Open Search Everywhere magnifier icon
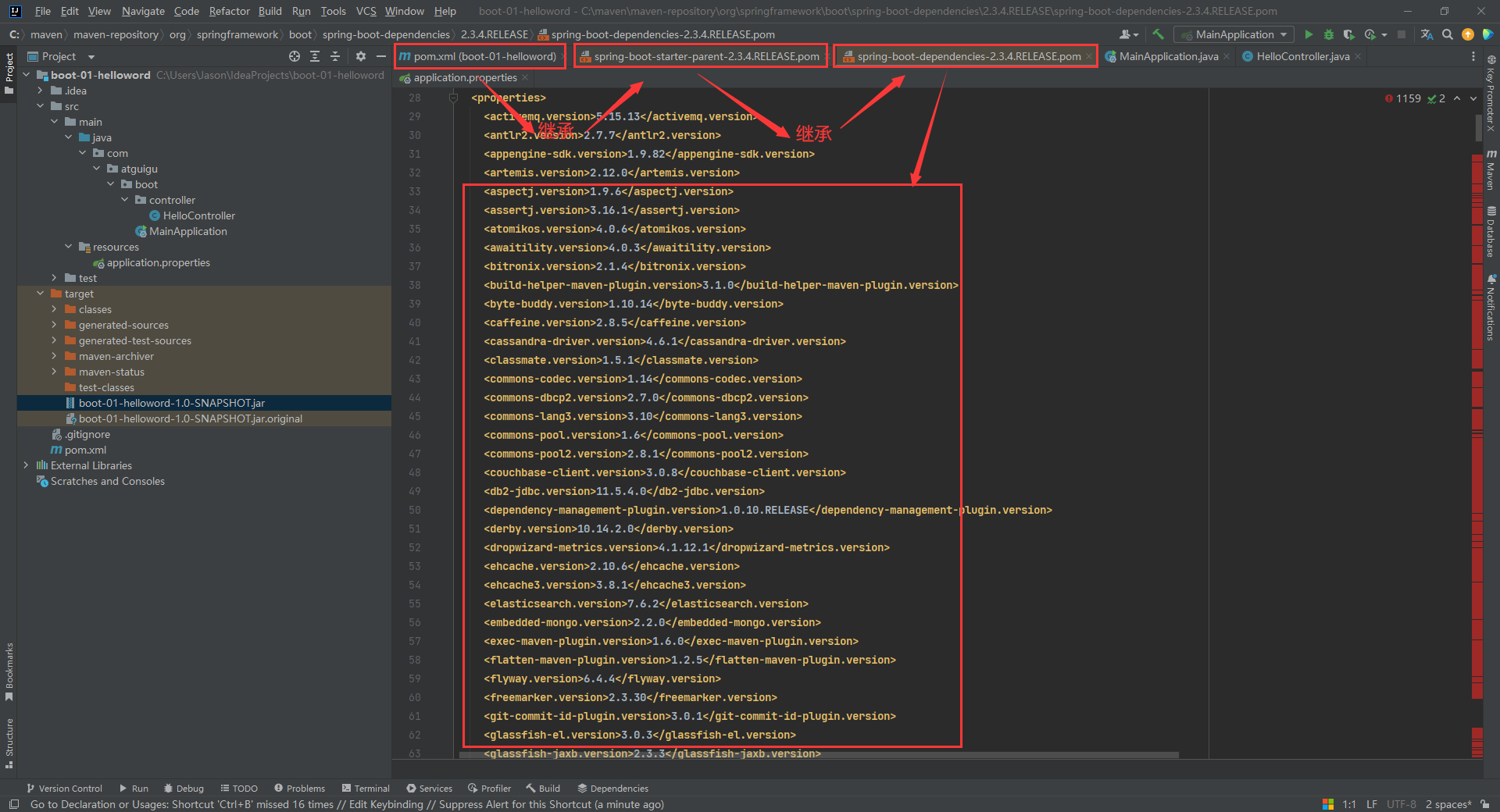 coord(1448,34)
